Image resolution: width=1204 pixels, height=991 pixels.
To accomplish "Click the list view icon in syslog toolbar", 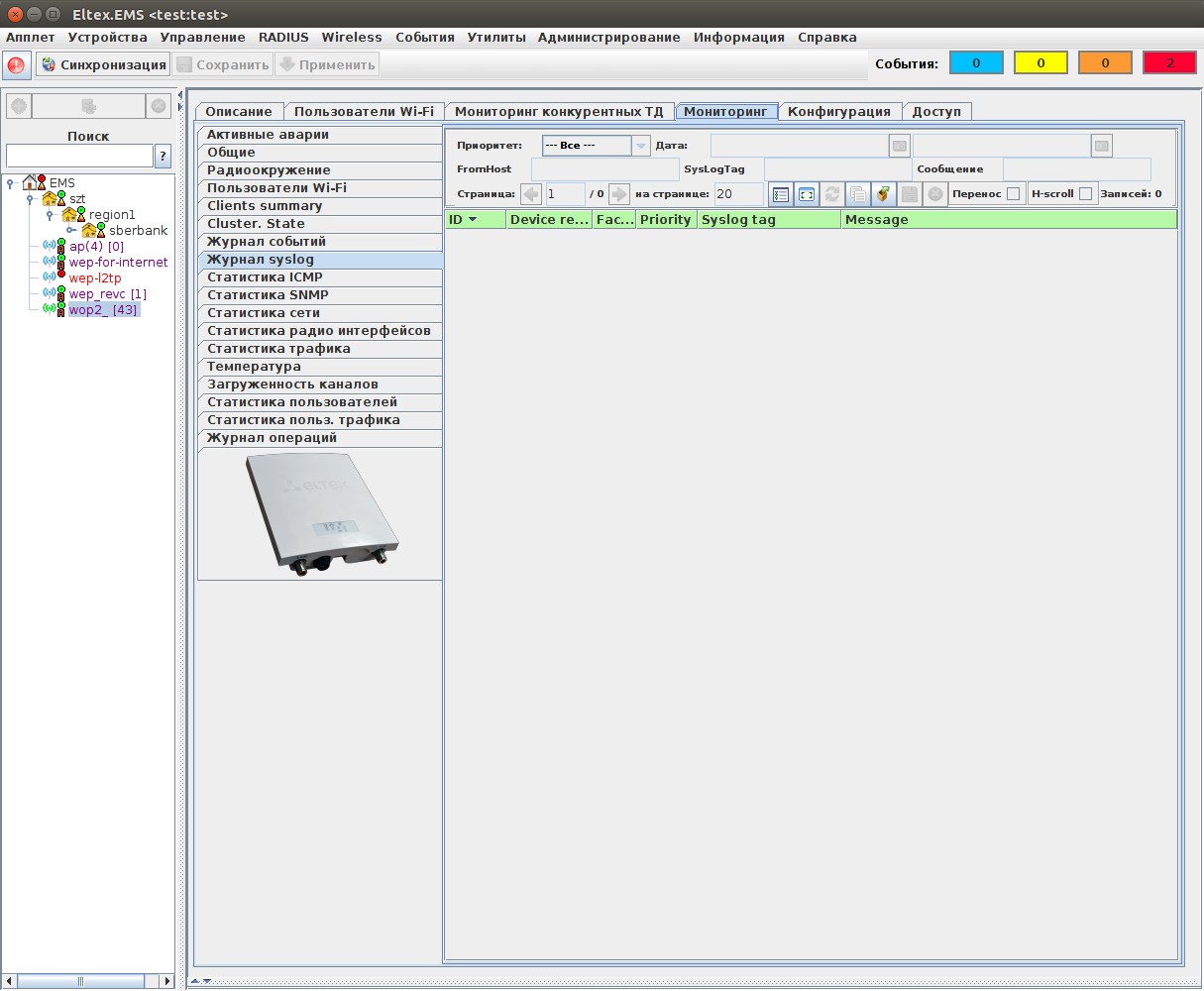I will click(781, 194).
